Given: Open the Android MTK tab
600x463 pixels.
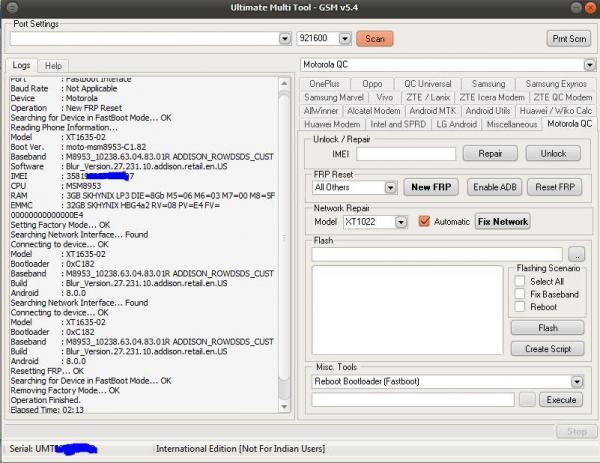Looking at the screenshot, I should click(433, 111).
